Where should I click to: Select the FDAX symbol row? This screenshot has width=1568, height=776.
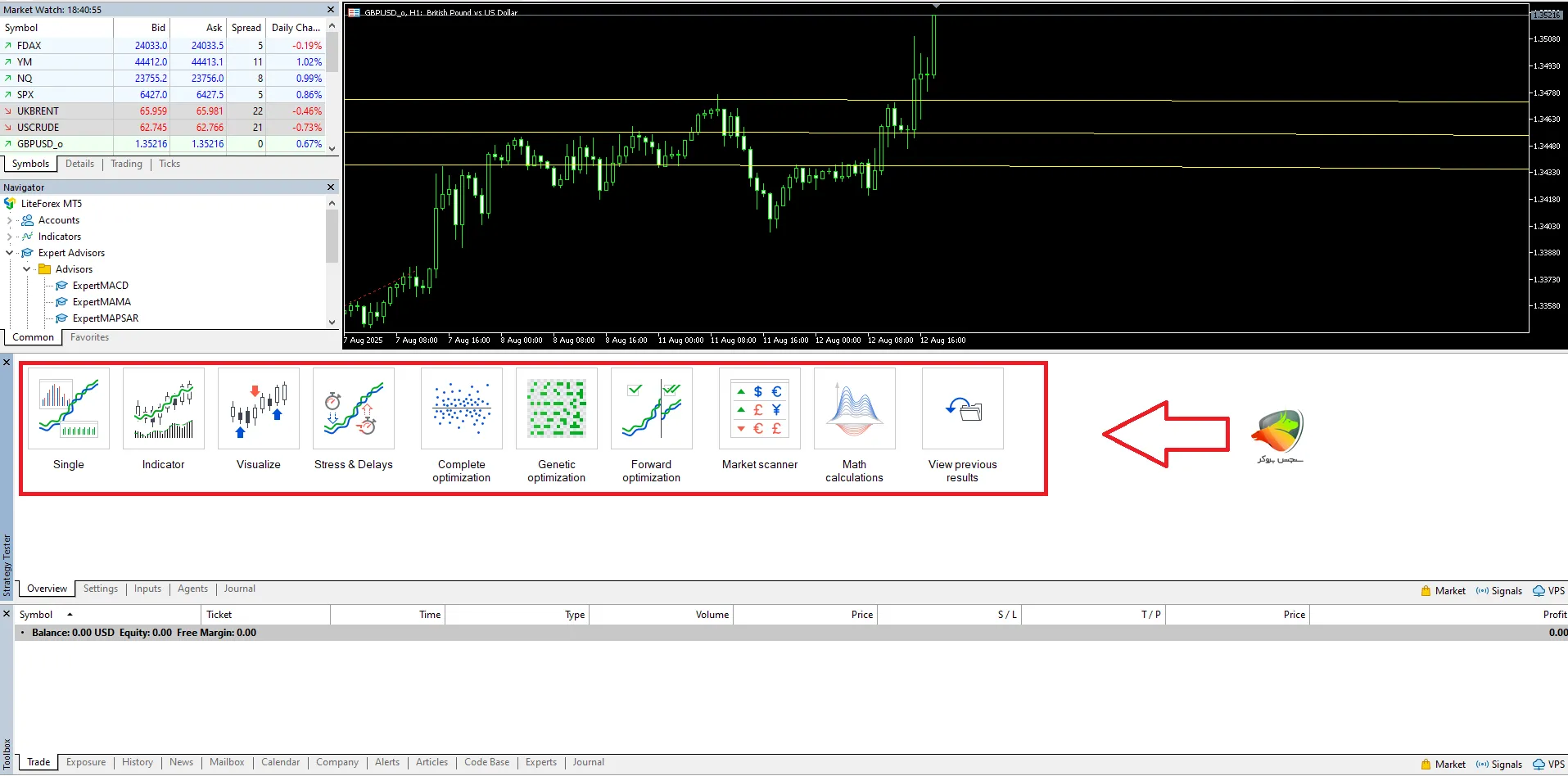(x=162, y=46)
